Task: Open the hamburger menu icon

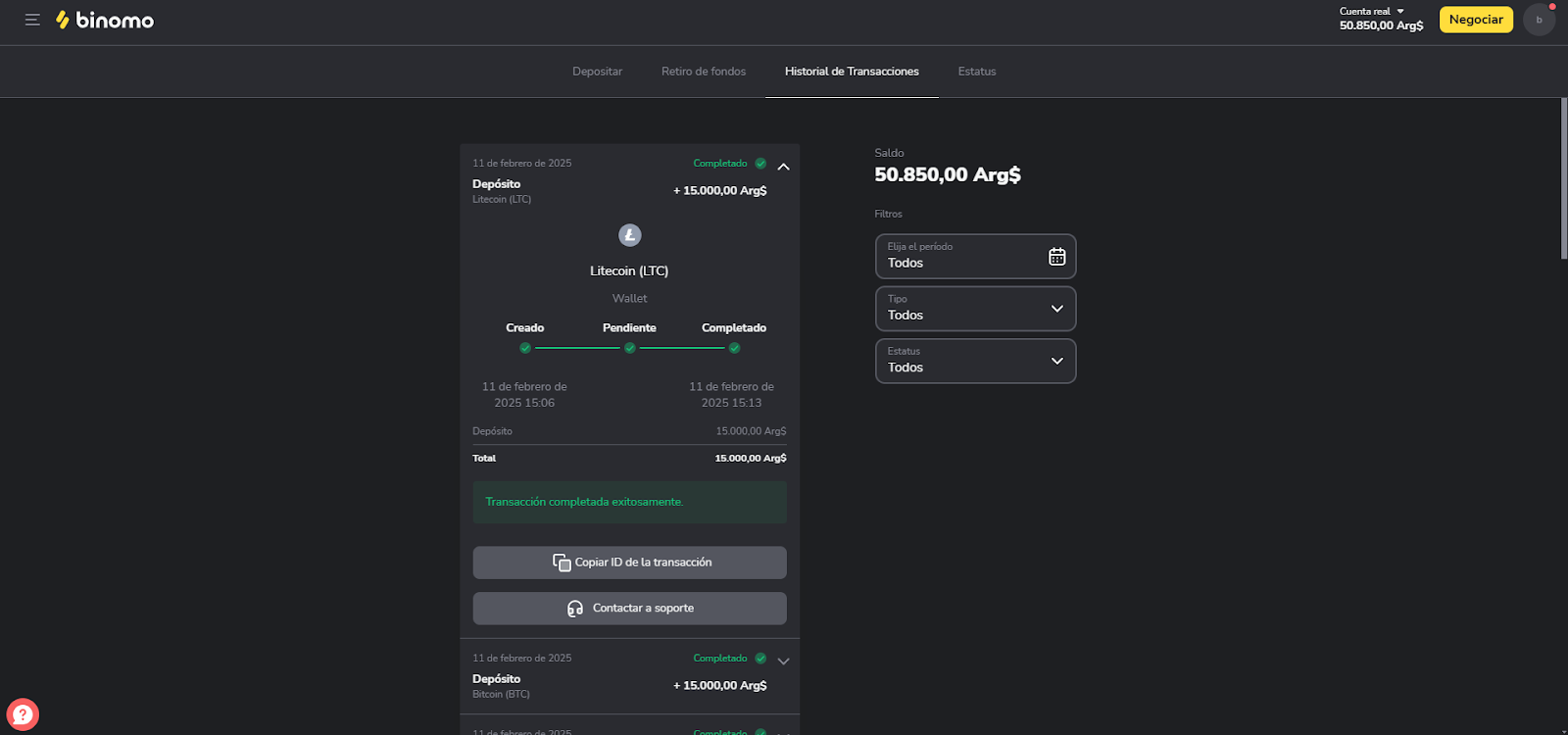Action: [x=32, y=20]
